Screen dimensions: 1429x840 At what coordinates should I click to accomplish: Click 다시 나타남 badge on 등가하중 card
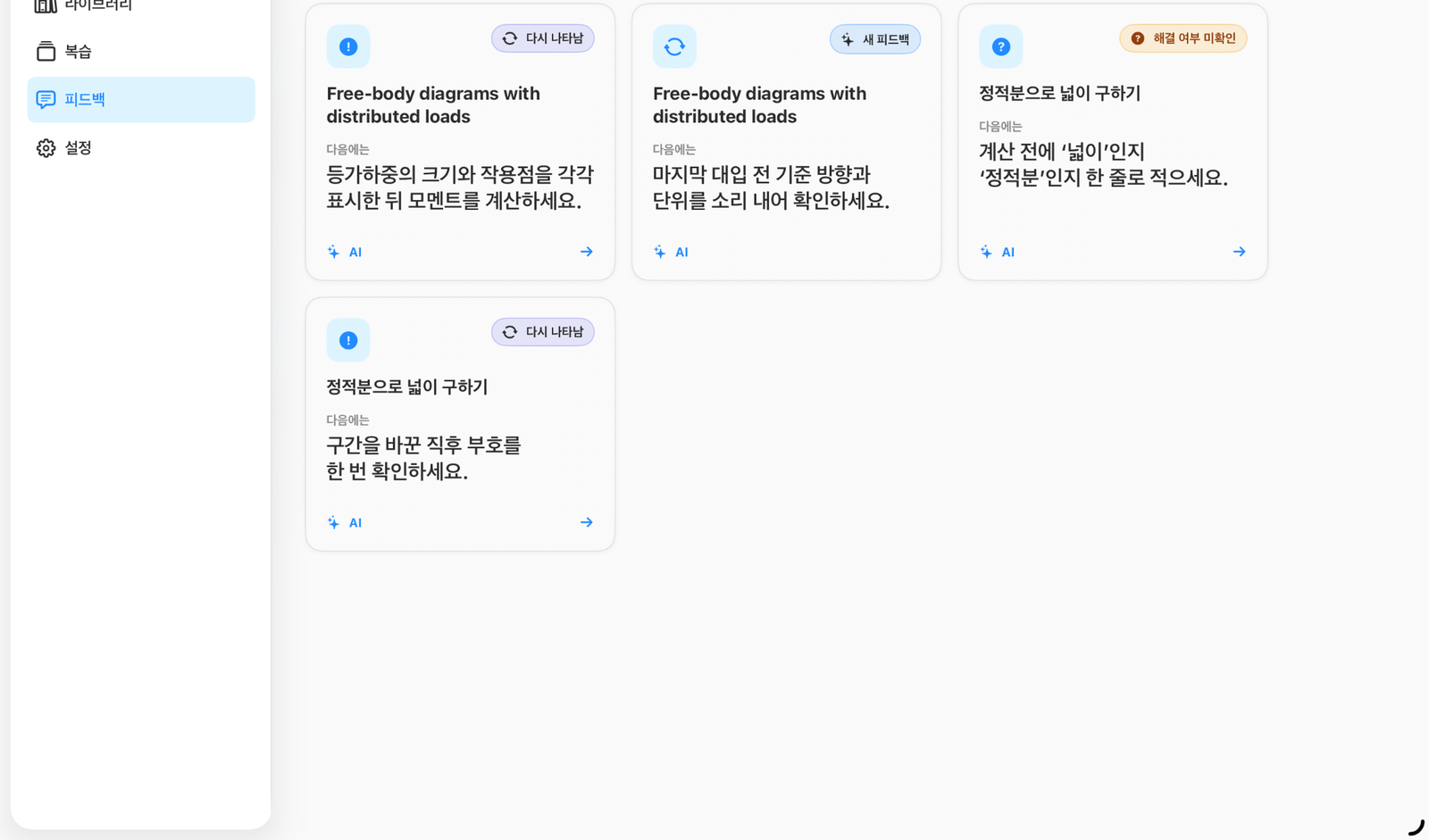tap(543, 38)
